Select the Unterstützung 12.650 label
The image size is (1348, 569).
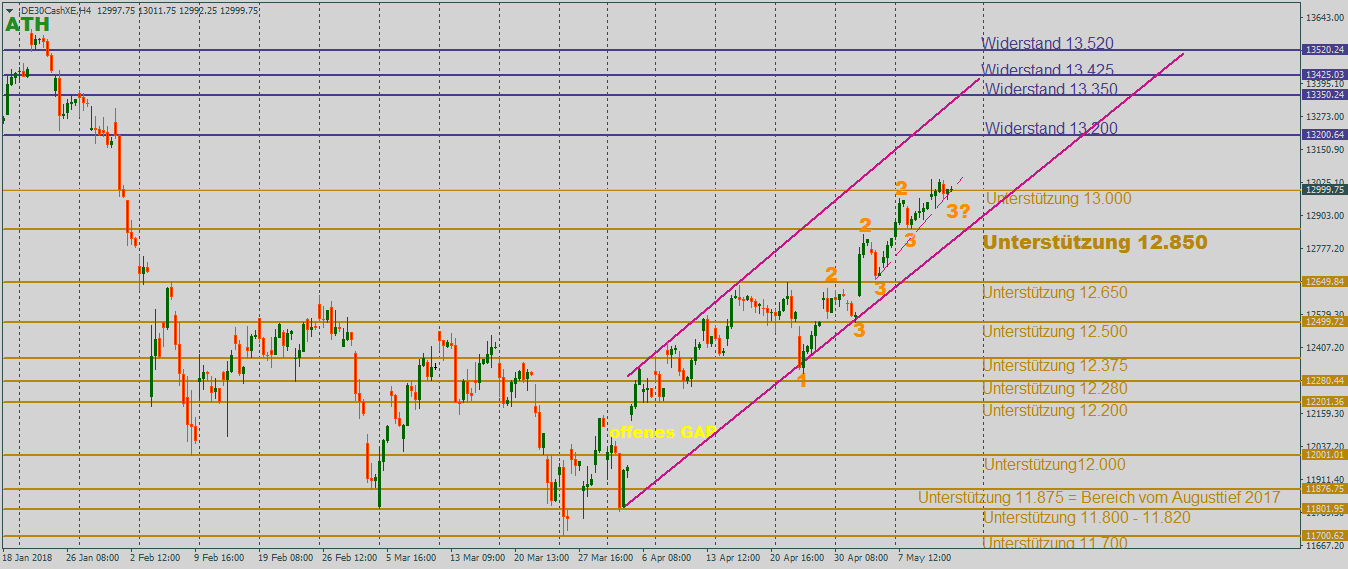click(1055, 292)
